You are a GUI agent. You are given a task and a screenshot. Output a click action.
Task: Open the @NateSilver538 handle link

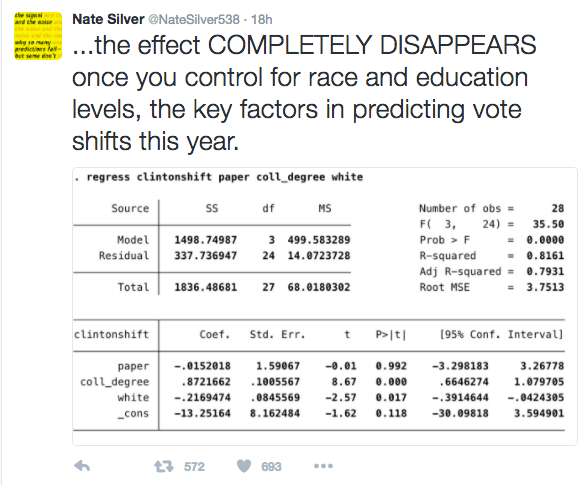point(194,20)
